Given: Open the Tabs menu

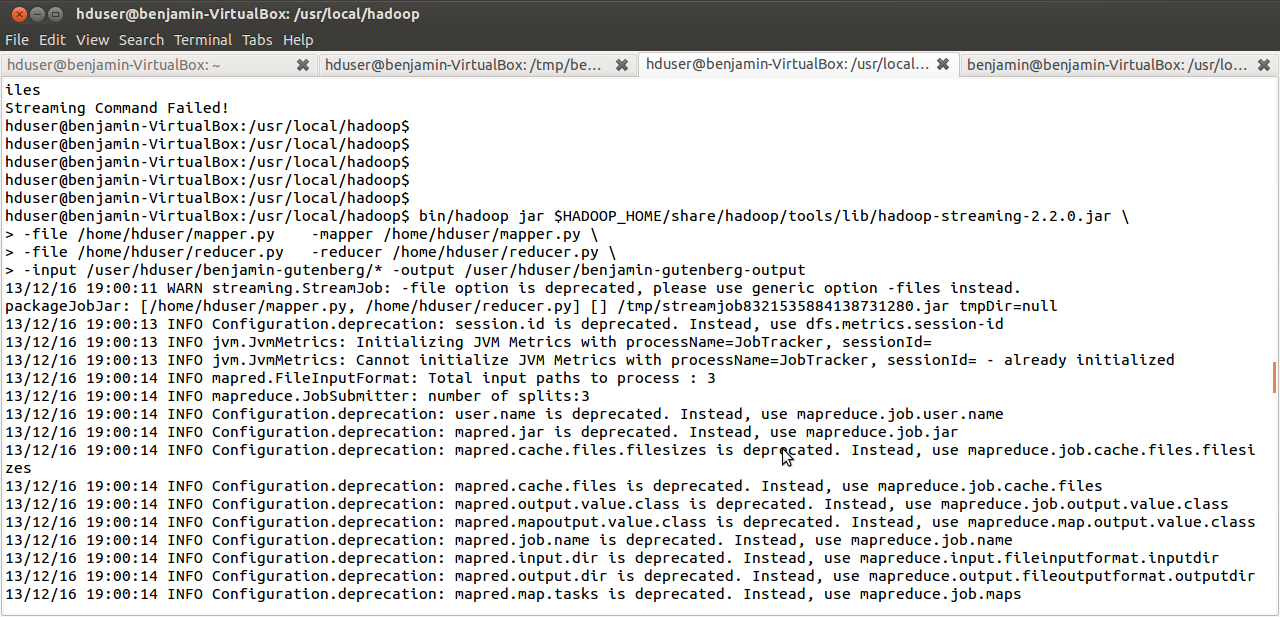Looking at the screenshot, I should pyautogui.click(x=257, y=40).
